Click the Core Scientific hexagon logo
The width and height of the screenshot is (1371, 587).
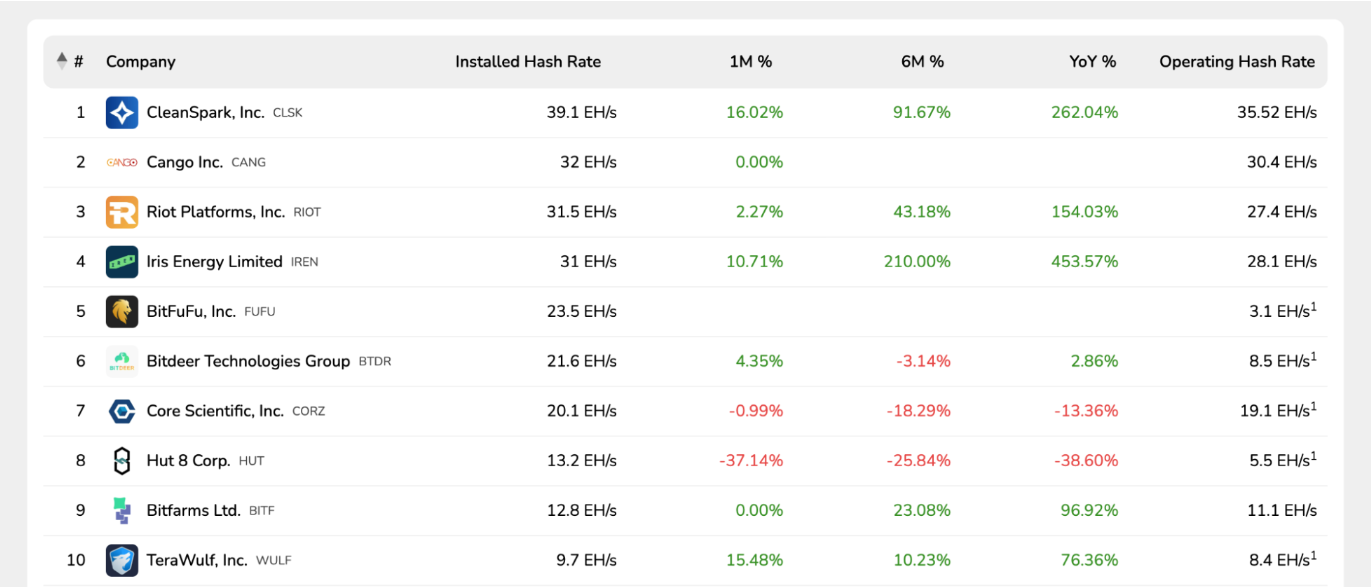pyautogui.click(x=122, y=411)
